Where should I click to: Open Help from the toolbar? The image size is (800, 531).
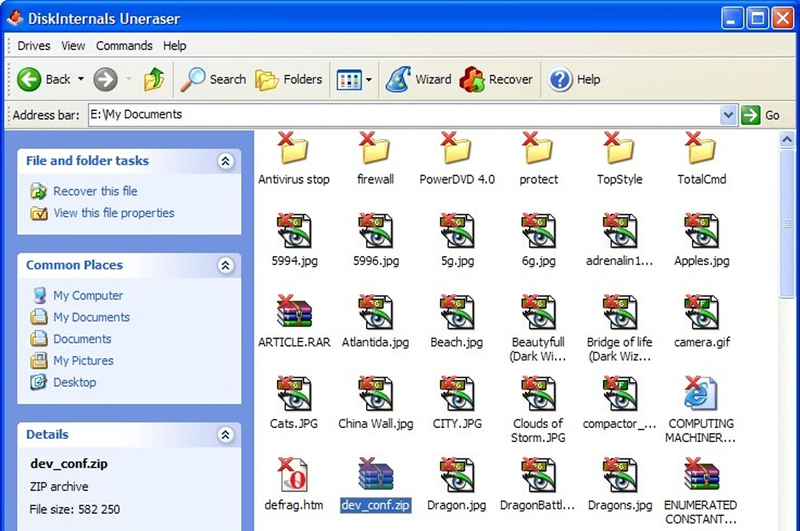561,79
